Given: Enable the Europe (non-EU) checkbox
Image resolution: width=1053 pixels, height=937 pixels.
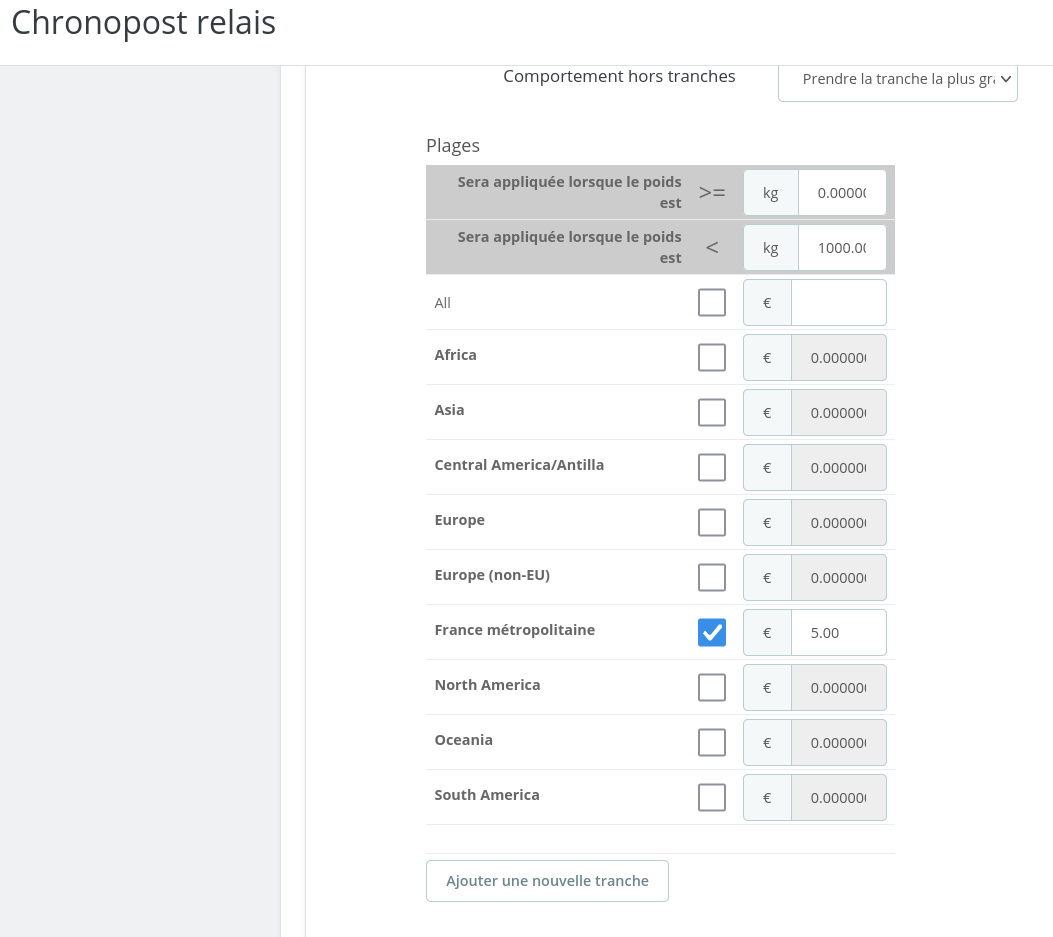Looking at the screenshot, I should coord(712,578).
